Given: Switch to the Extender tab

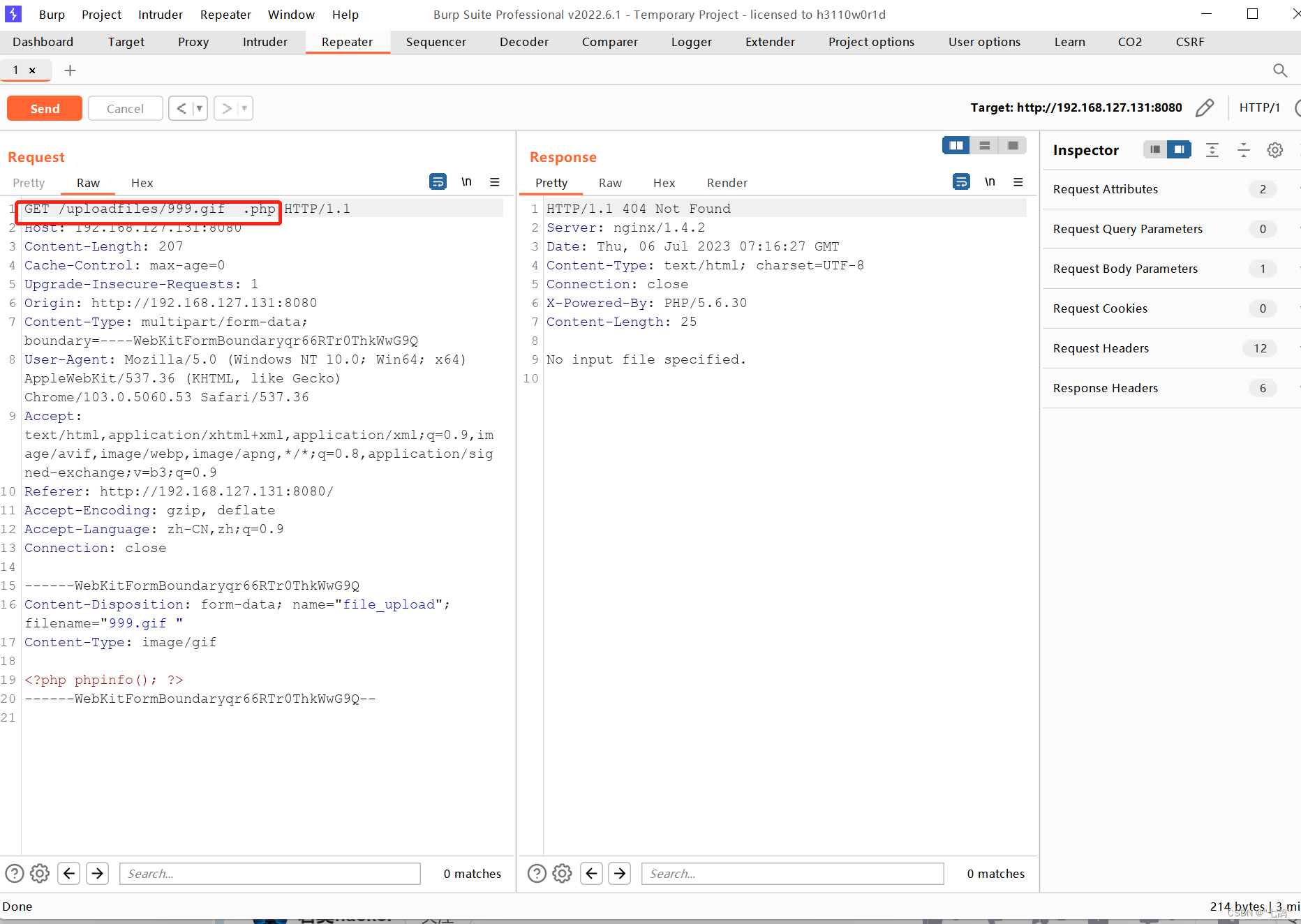Looking at the screenshot, I should point(770,42).
